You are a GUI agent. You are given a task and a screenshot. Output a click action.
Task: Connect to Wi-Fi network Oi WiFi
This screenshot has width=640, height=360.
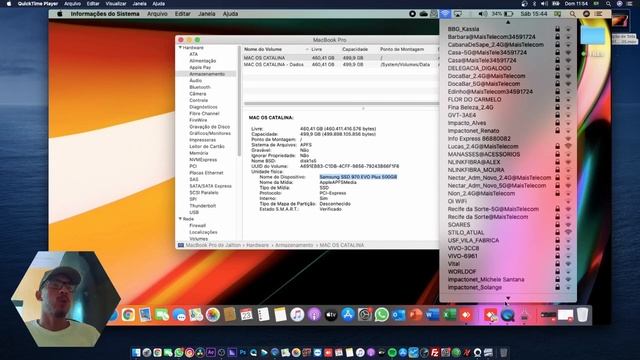coord(508,201)
